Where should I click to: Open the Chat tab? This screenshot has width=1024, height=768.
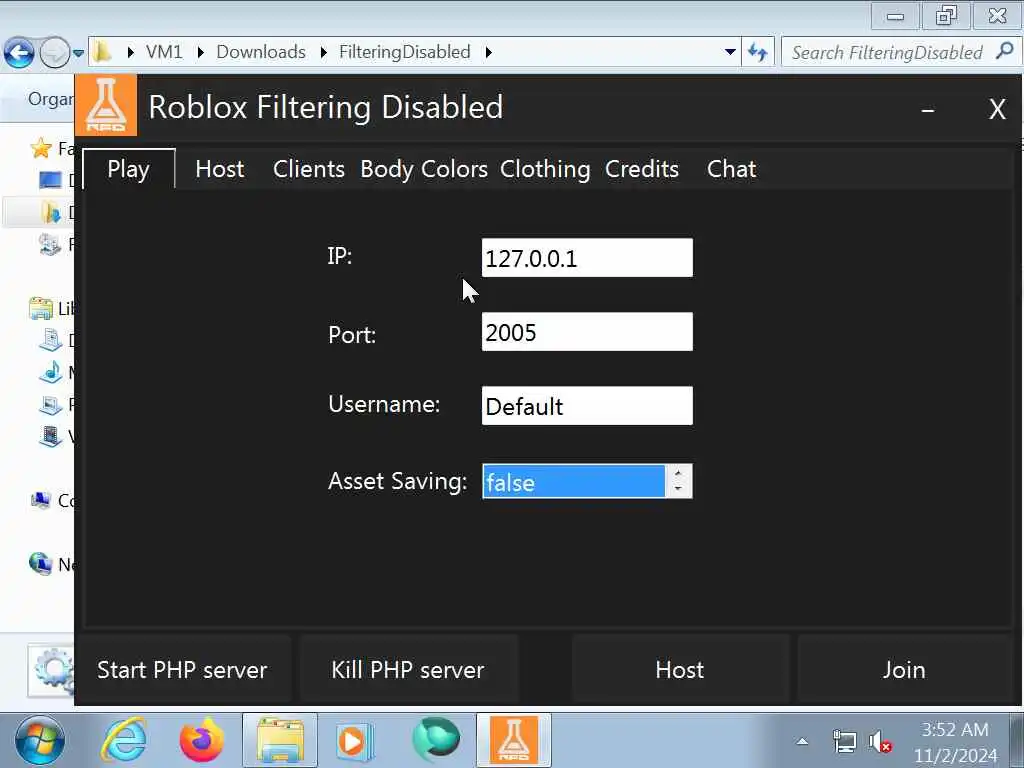[731, 169]
